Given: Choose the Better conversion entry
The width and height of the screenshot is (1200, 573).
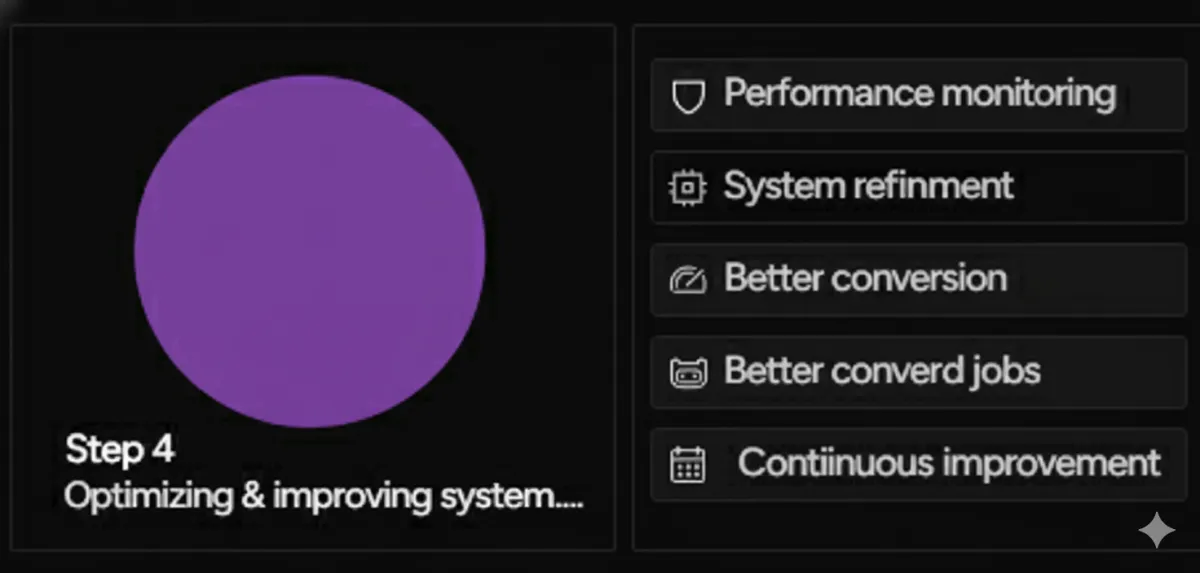Looking at the screenshot, I should point(918,279).
